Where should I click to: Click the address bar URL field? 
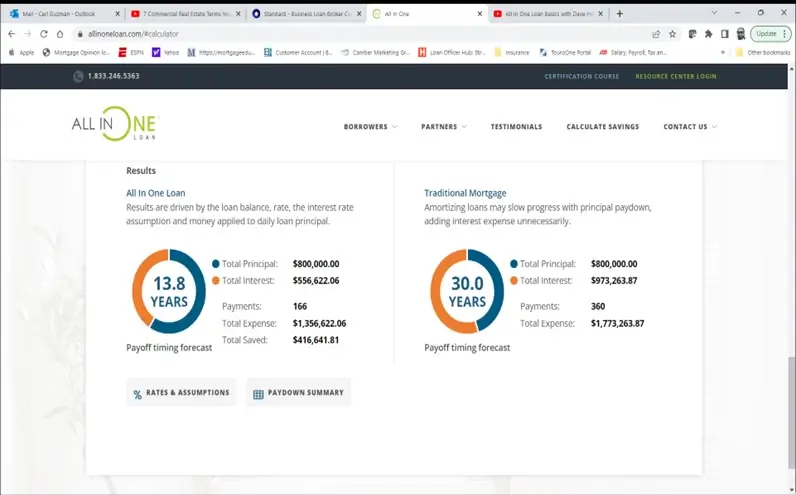355,34
